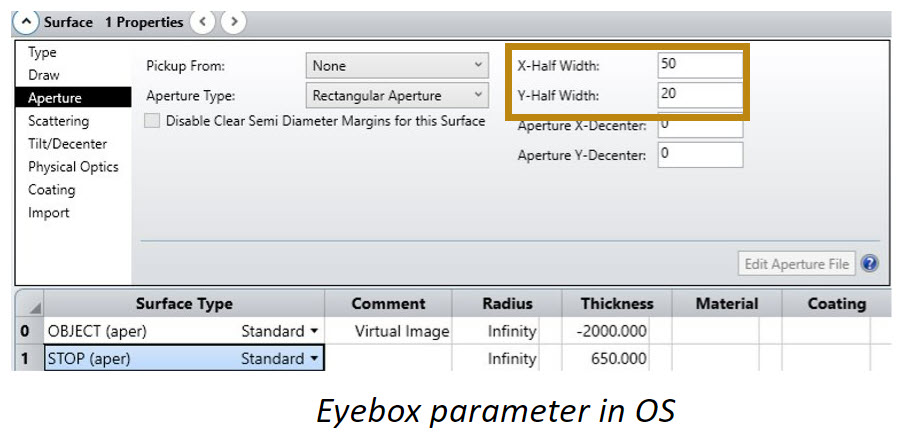
Task: Click the Material cell of OBJECT row
Action: (x=716, y=331)
